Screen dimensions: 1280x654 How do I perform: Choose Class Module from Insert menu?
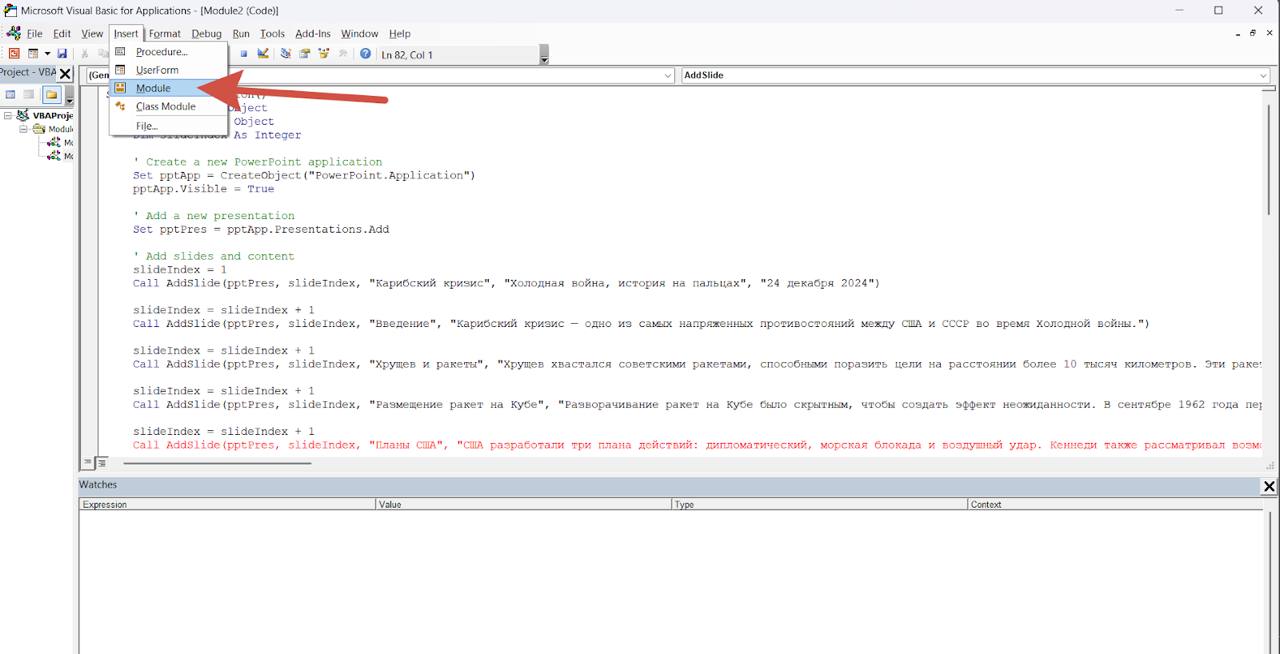tap(168, 106)
